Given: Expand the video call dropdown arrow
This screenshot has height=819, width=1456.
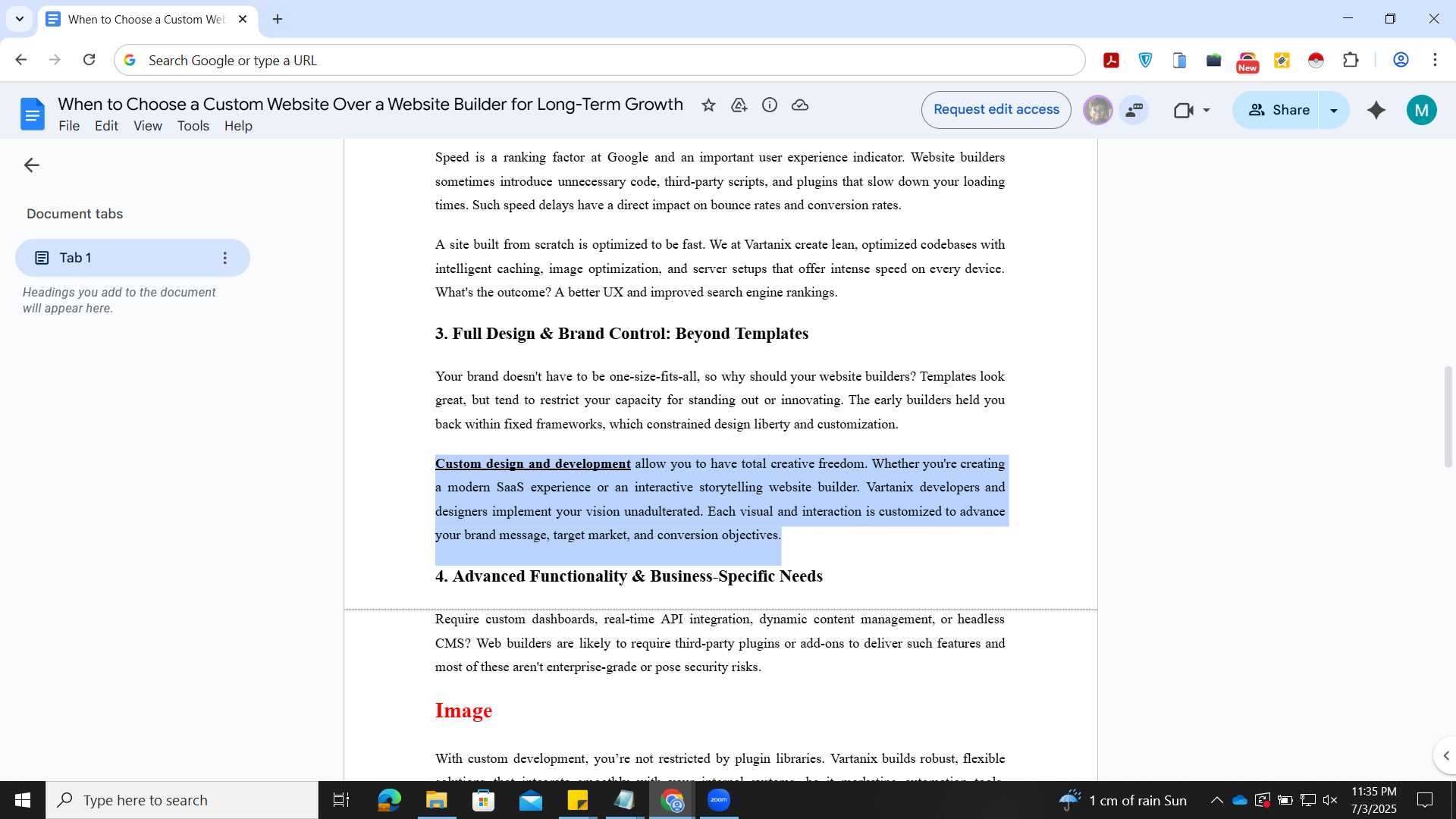Looking at the screenshot, I should [x=1207, y=111].
